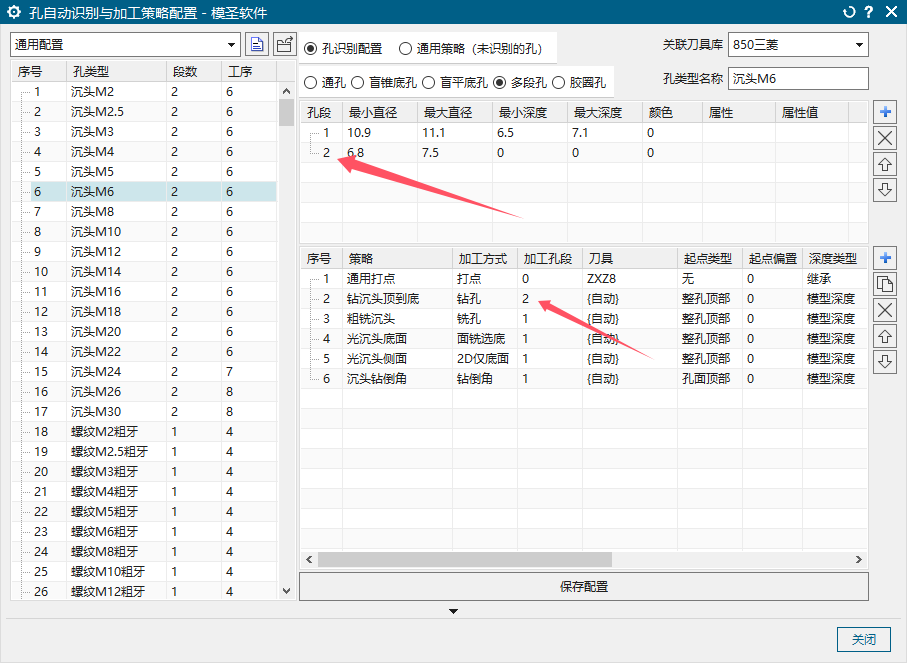The image size is (907, 663).
Task: Choose 胶圈孔 hole type radio
Action: tap(558, 83)
